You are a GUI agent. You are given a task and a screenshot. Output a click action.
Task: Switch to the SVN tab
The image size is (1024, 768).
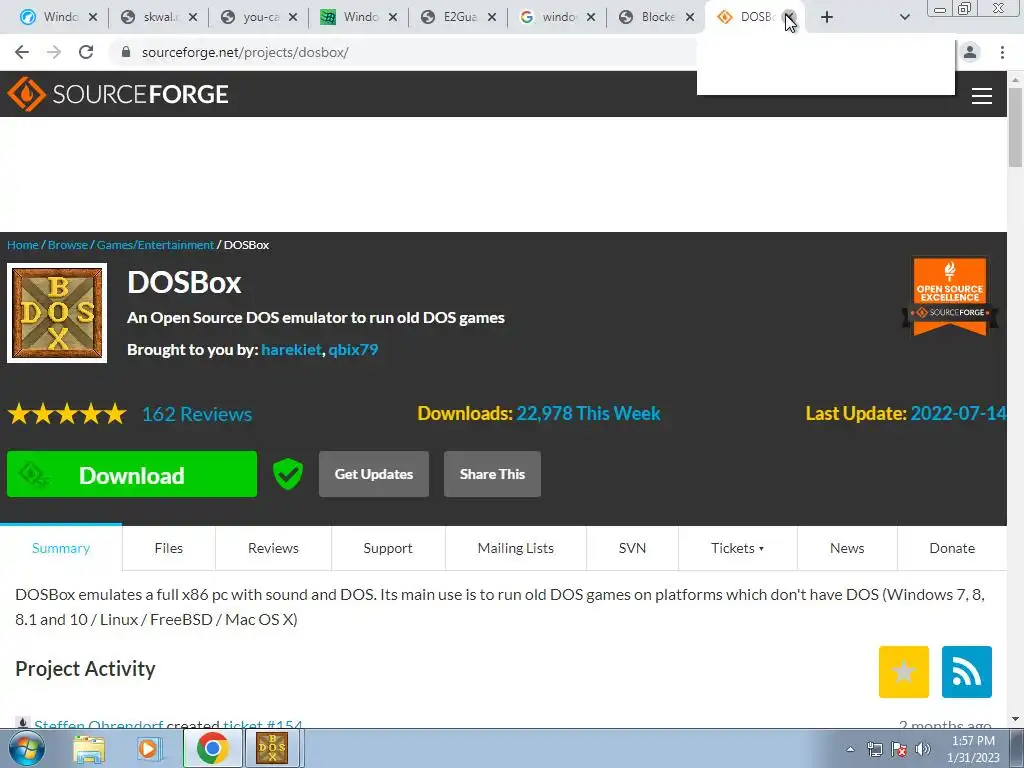pos(632,548)
